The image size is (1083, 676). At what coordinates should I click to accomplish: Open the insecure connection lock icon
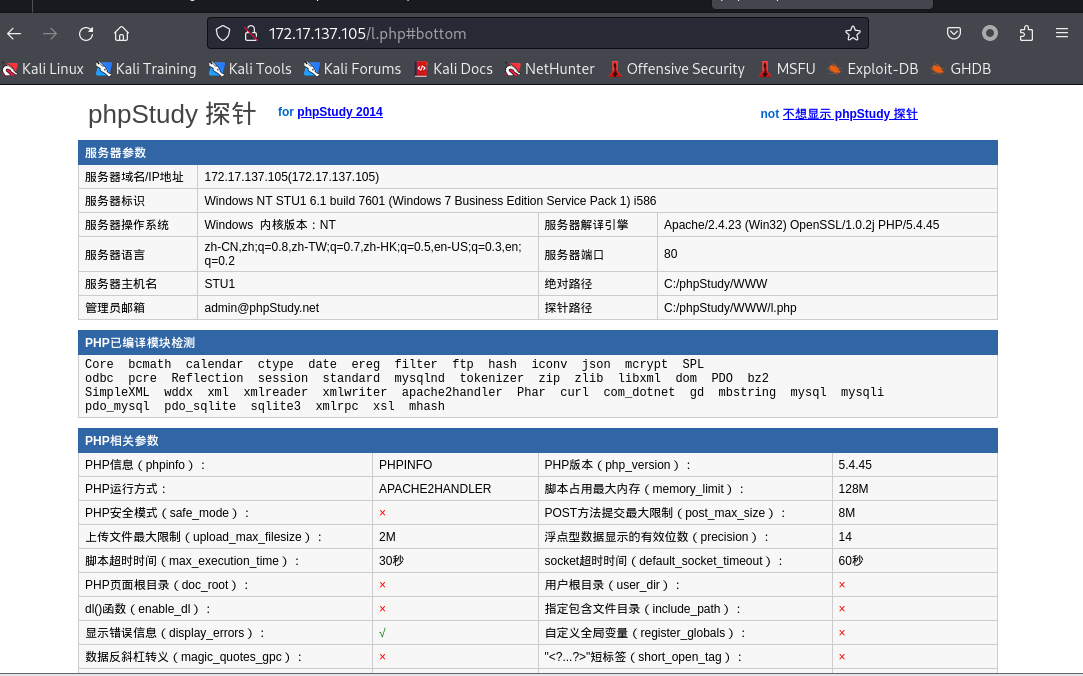coord(251,33)
